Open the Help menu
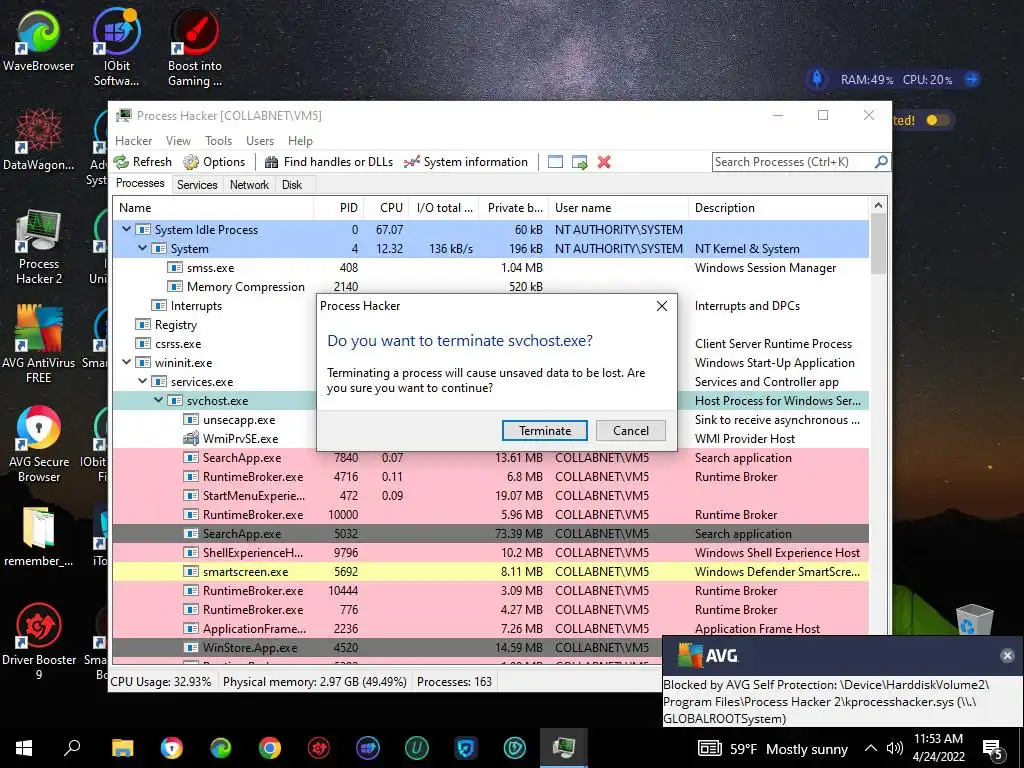Image resolution: width=1024 pixels, height=768 pixels. coord(300,140)
